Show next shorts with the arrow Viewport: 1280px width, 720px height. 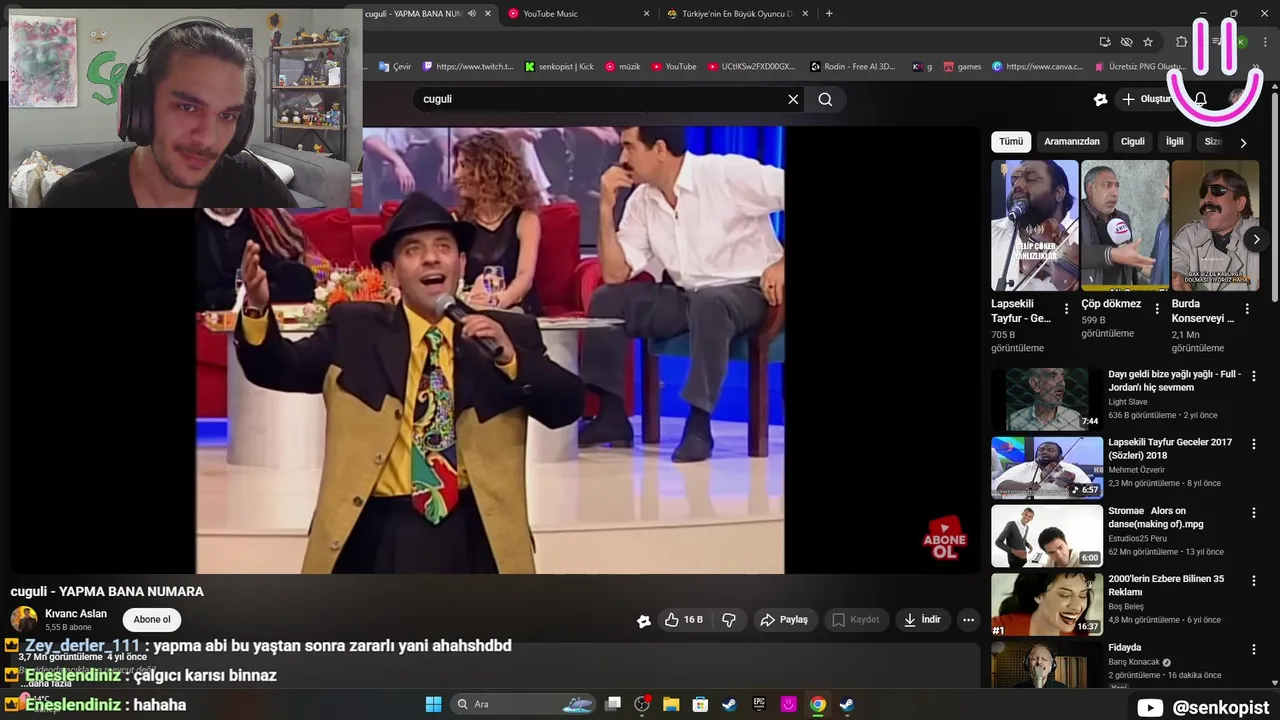tap(1256, 239)
